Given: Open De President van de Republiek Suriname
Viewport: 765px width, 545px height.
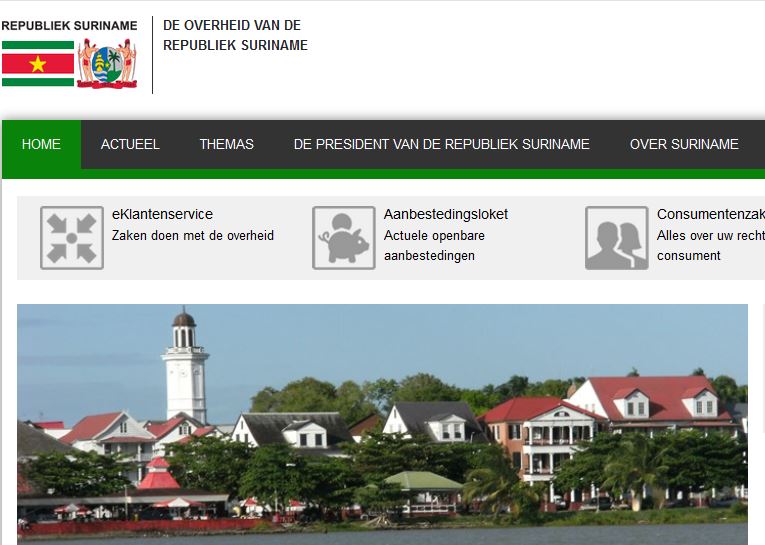Looking at the screenshot, I should (441, 144).
